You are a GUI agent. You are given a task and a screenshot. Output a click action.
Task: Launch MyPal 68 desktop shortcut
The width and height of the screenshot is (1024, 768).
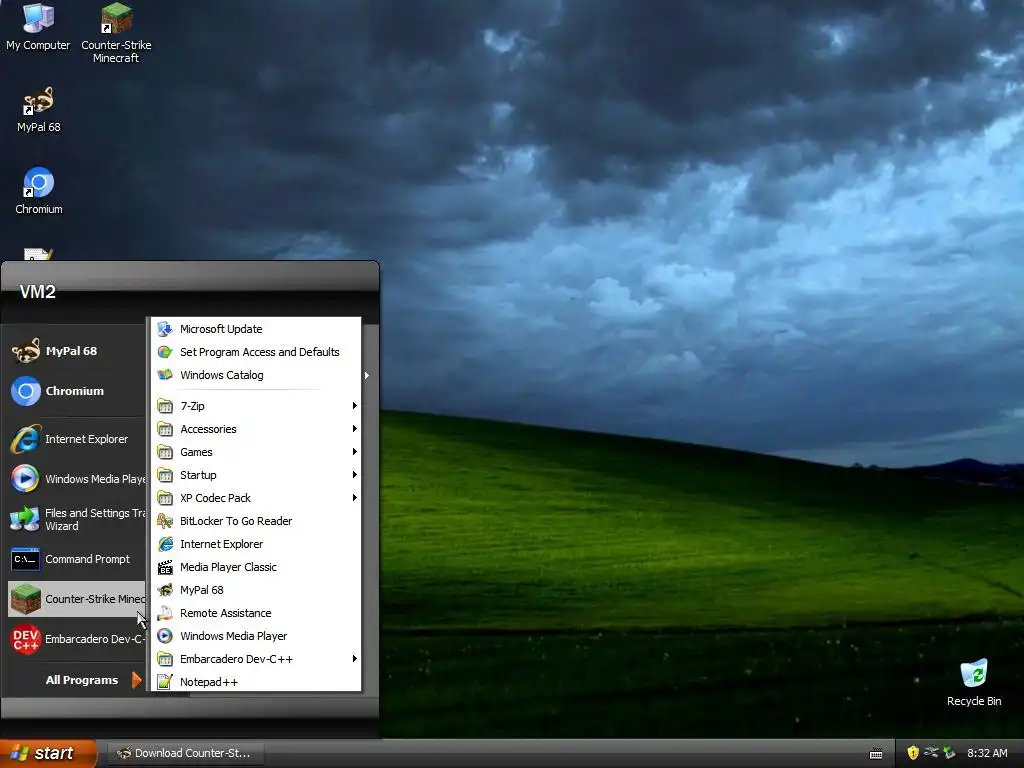39,109
